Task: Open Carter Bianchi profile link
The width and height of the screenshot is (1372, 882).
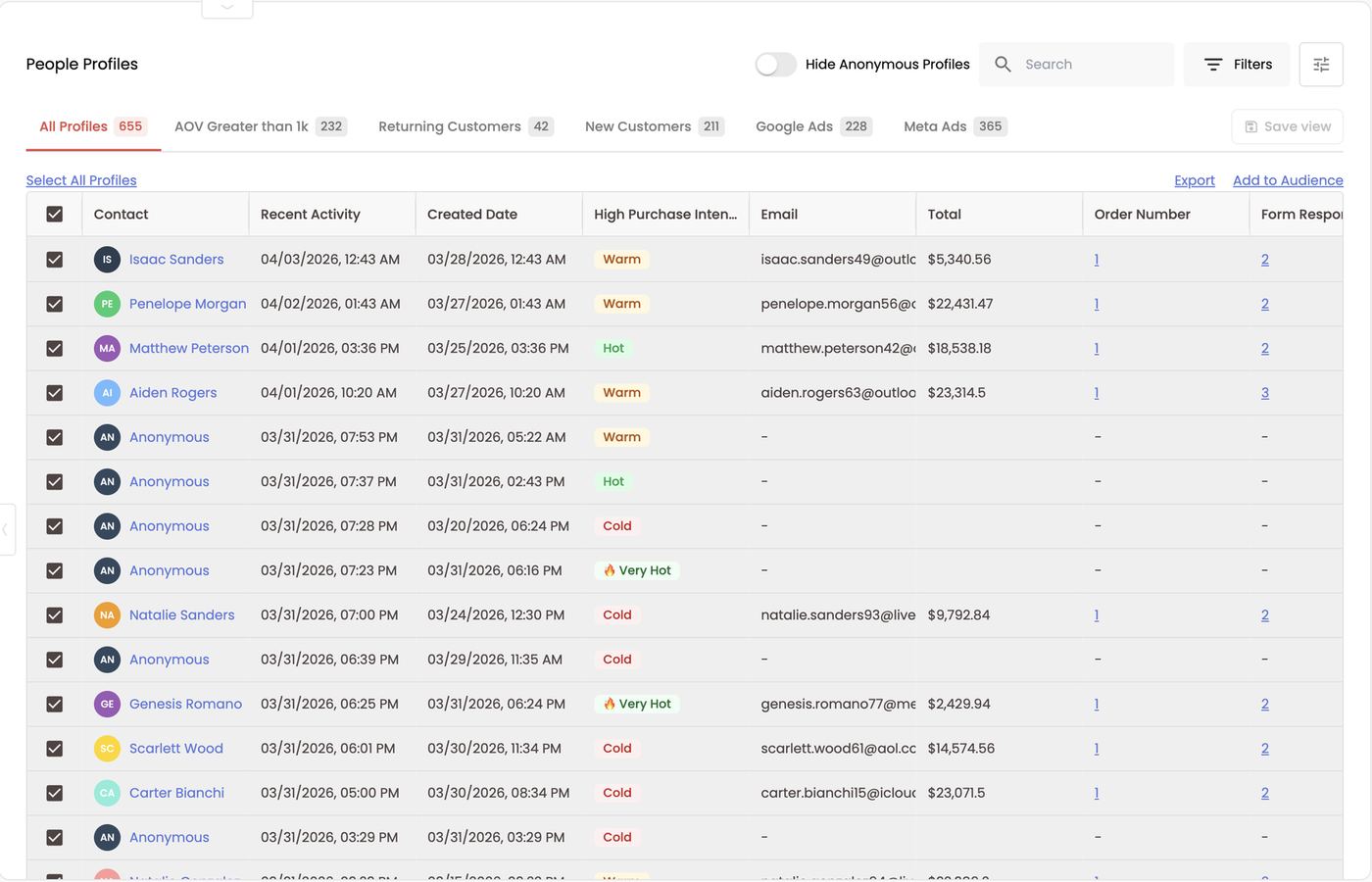Action: [176, 793]
